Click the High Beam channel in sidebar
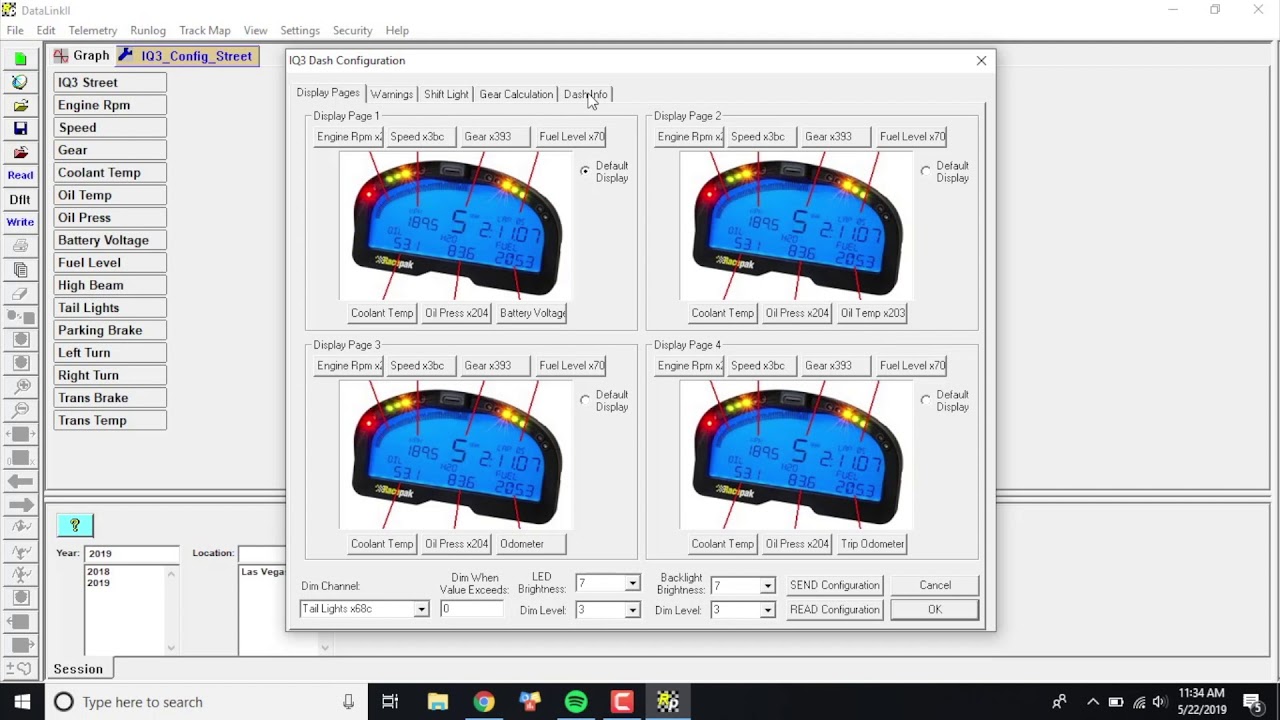The height and width of the screenshot is (720, 1280). pos(110,285)
